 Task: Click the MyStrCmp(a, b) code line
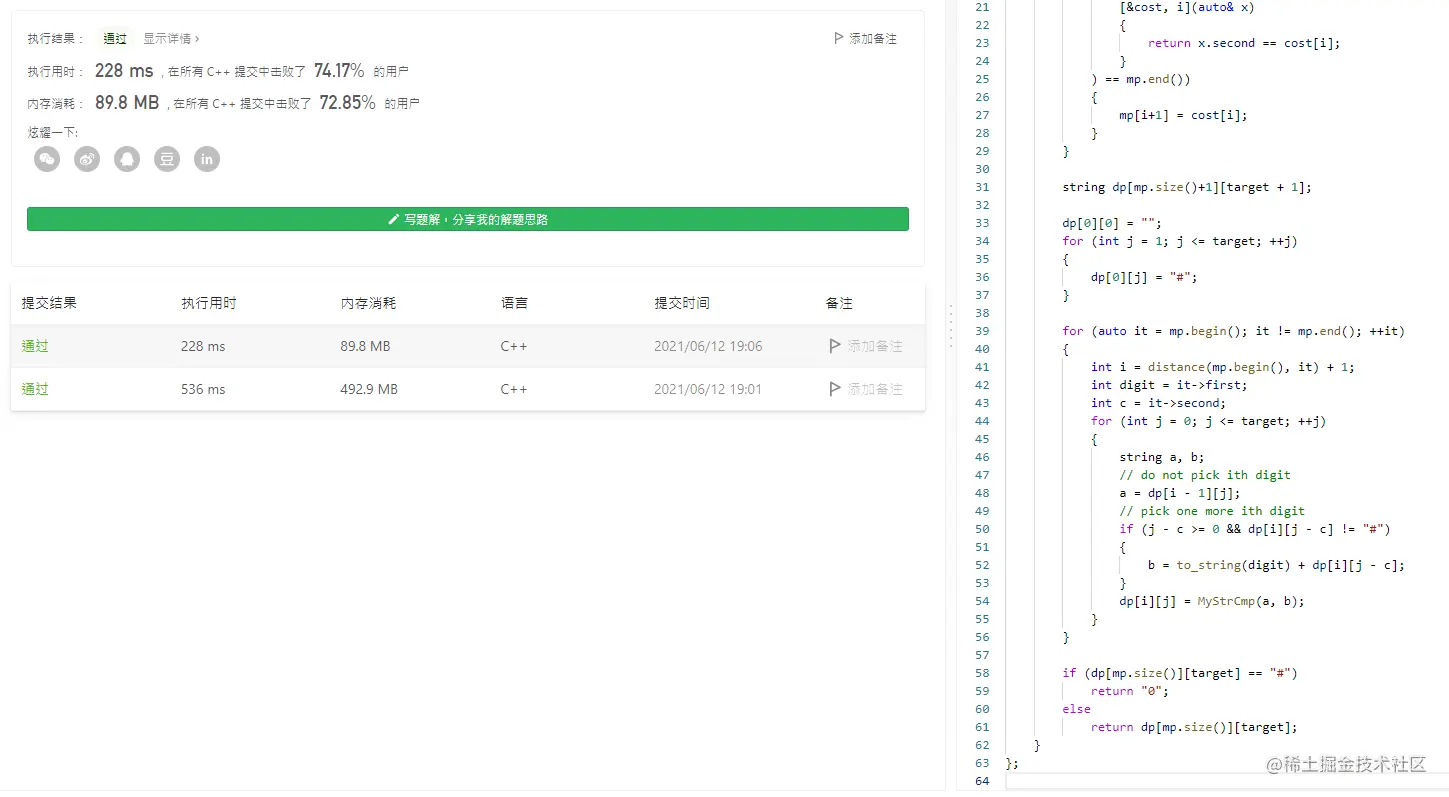coord(1212,601)
